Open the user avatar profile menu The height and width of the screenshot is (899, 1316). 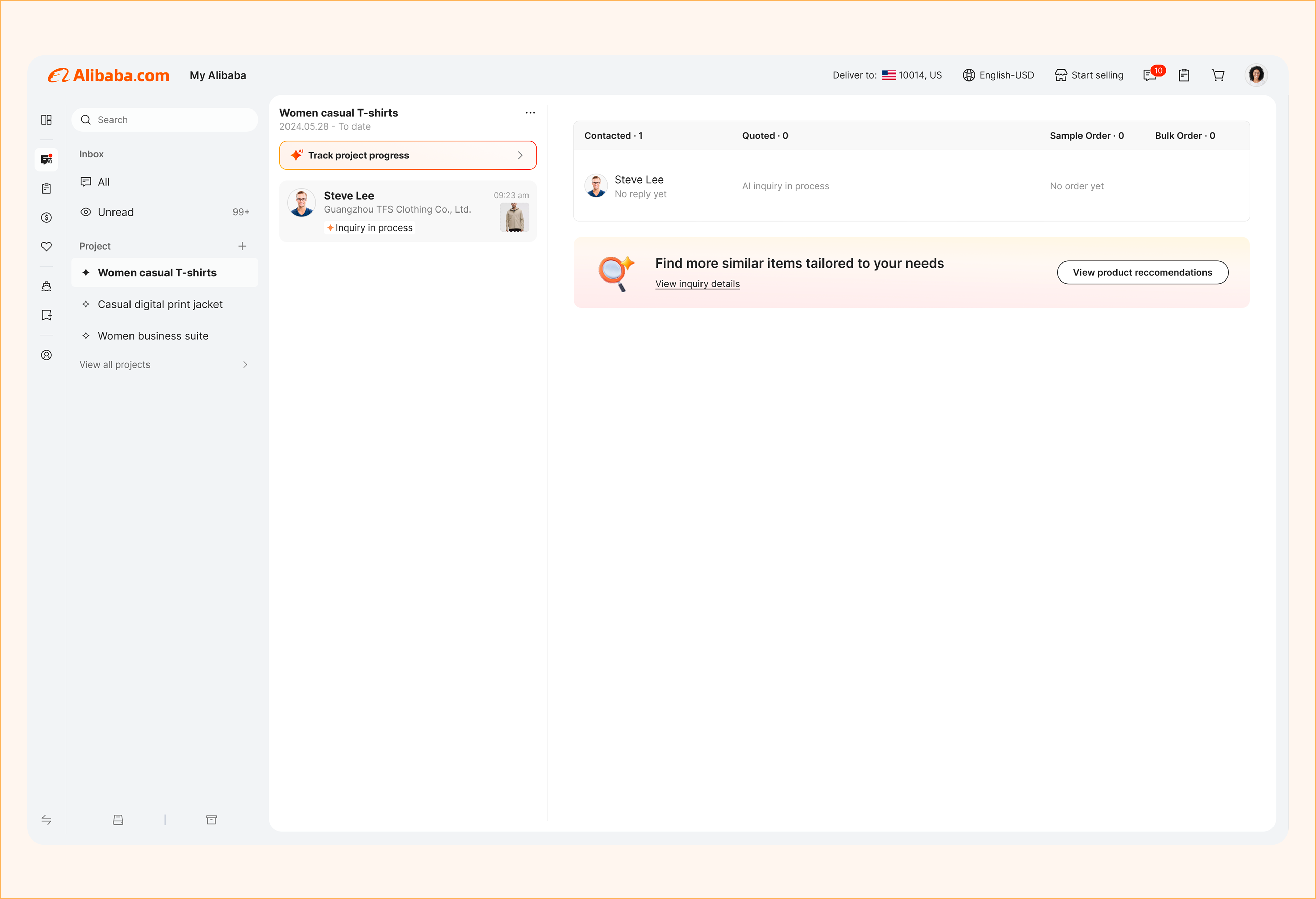(1256, 75)
